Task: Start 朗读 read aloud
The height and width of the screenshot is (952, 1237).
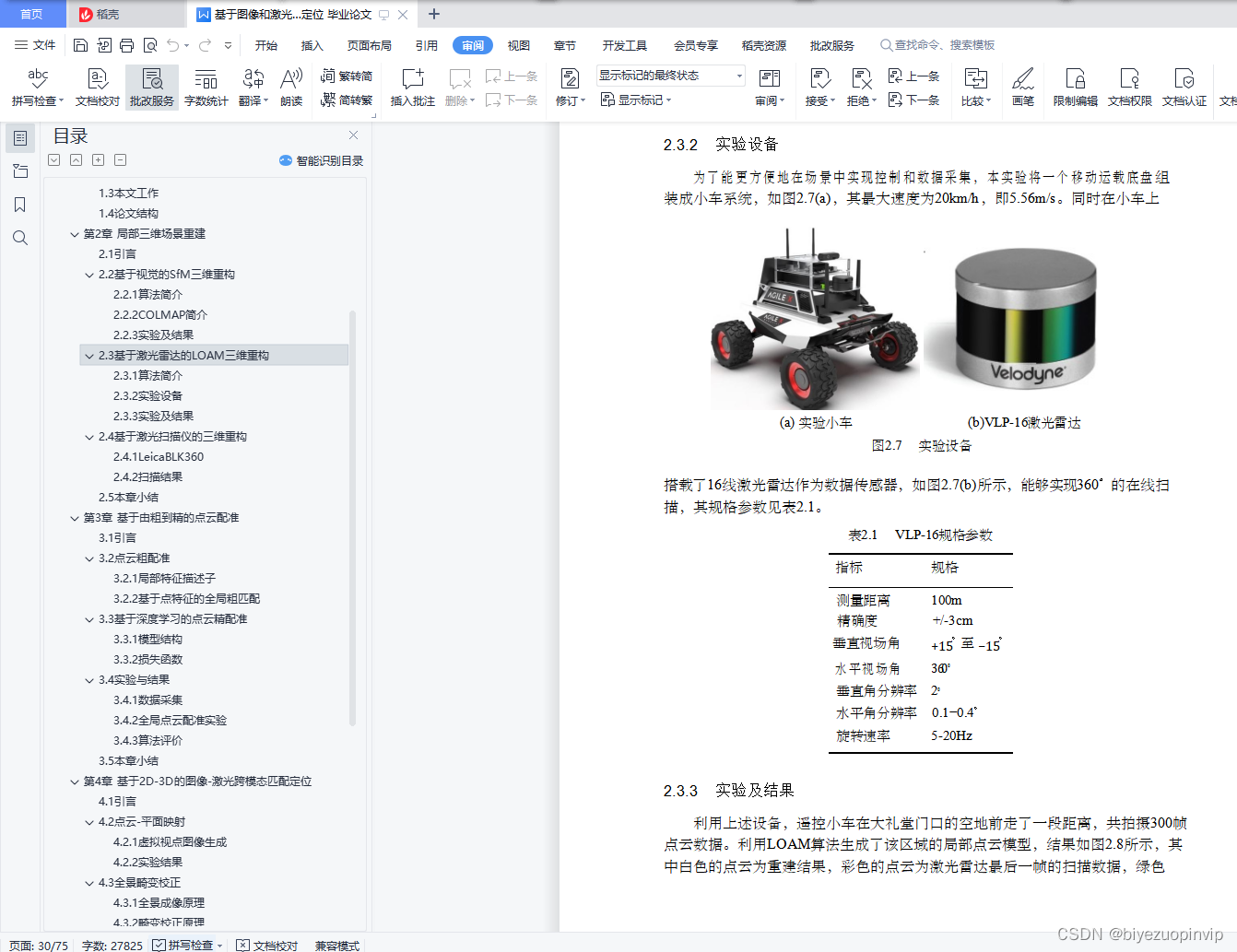Action: 291,88
